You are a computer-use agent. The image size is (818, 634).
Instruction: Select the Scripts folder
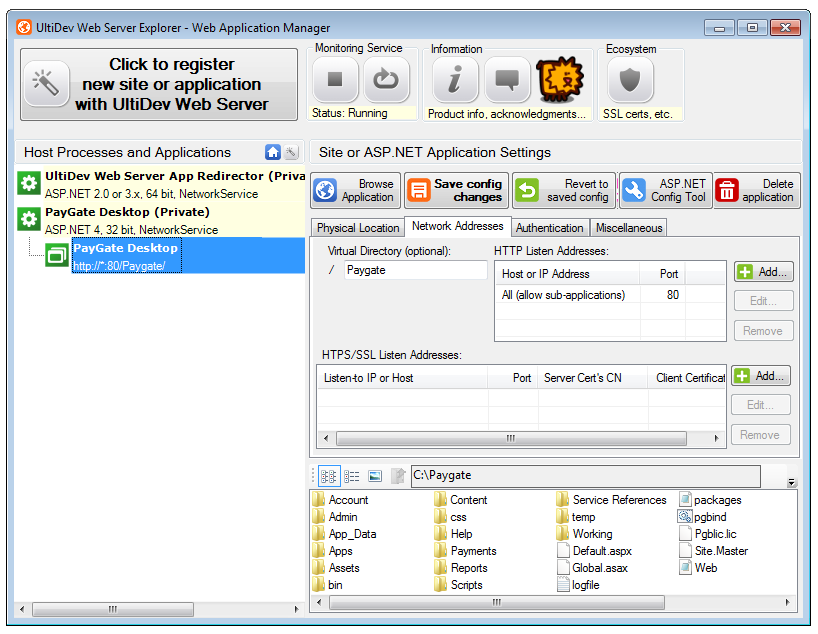click(459, 585)
